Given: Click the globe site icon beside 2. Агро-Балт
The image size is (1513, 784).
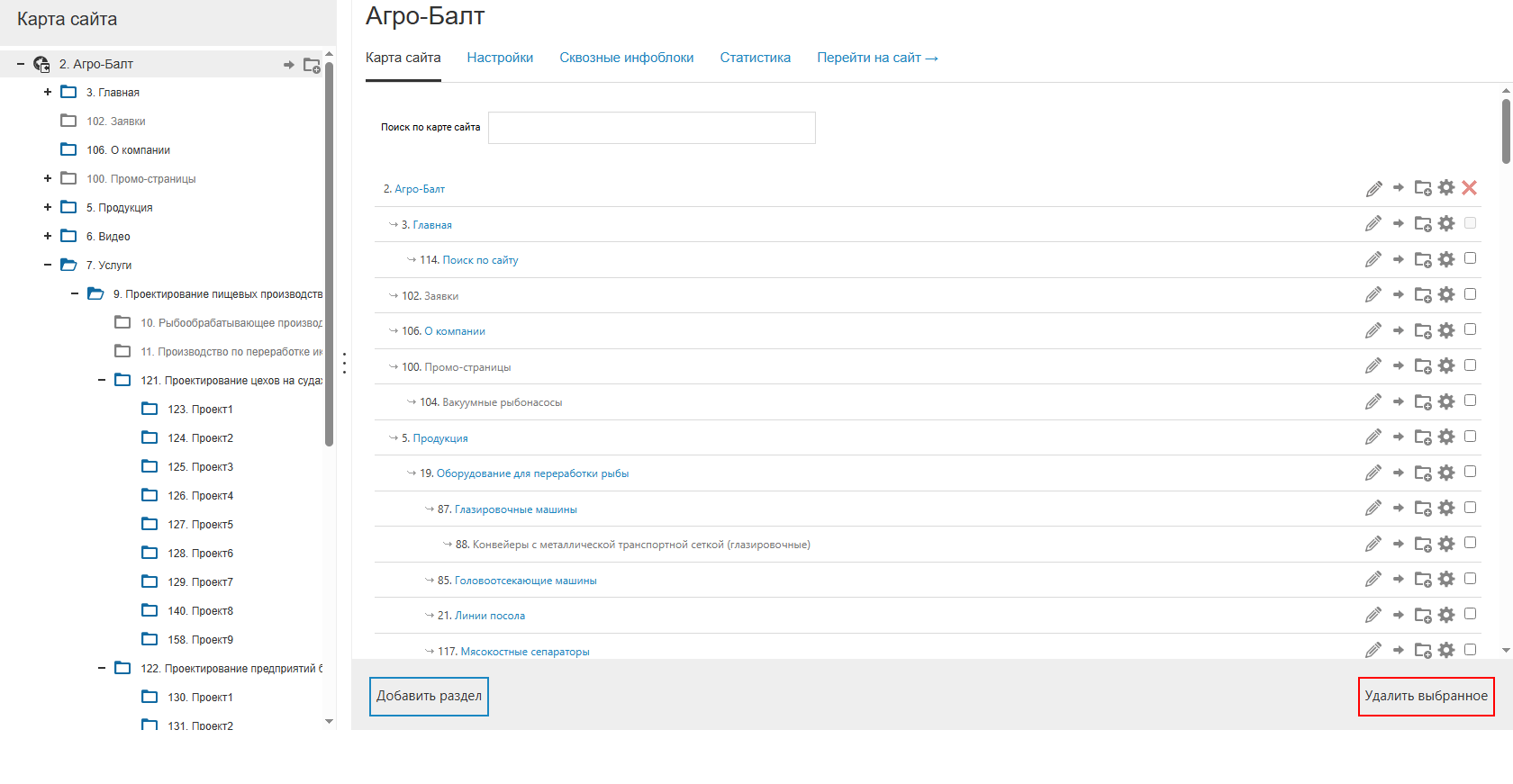Looking at the screenshot, I should [x=41, y=64].
